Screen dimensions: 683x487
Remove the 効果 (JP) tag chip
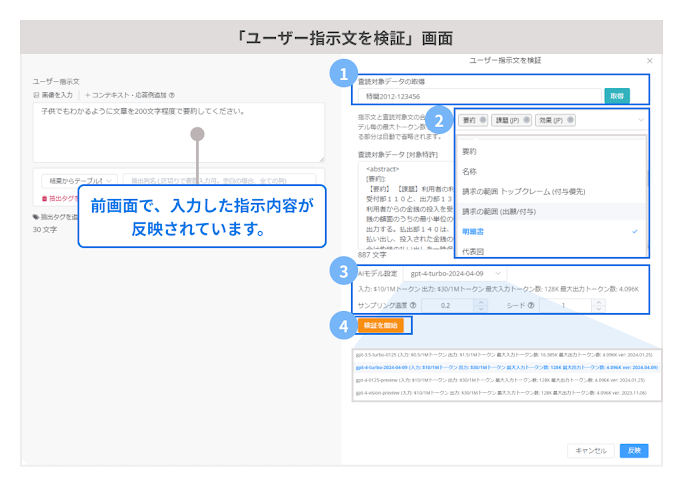click(x=572, y=120)
